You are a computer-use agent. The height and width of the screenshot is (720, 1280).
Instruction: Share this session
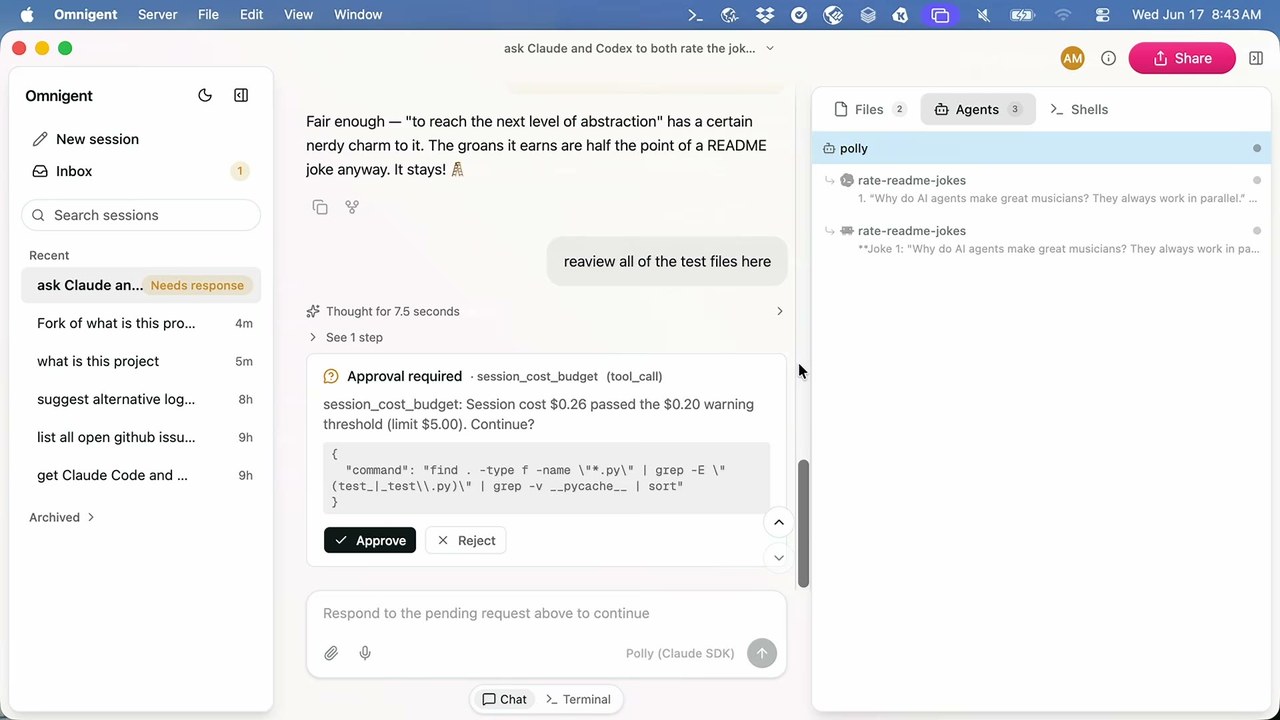coord(1183,58)
